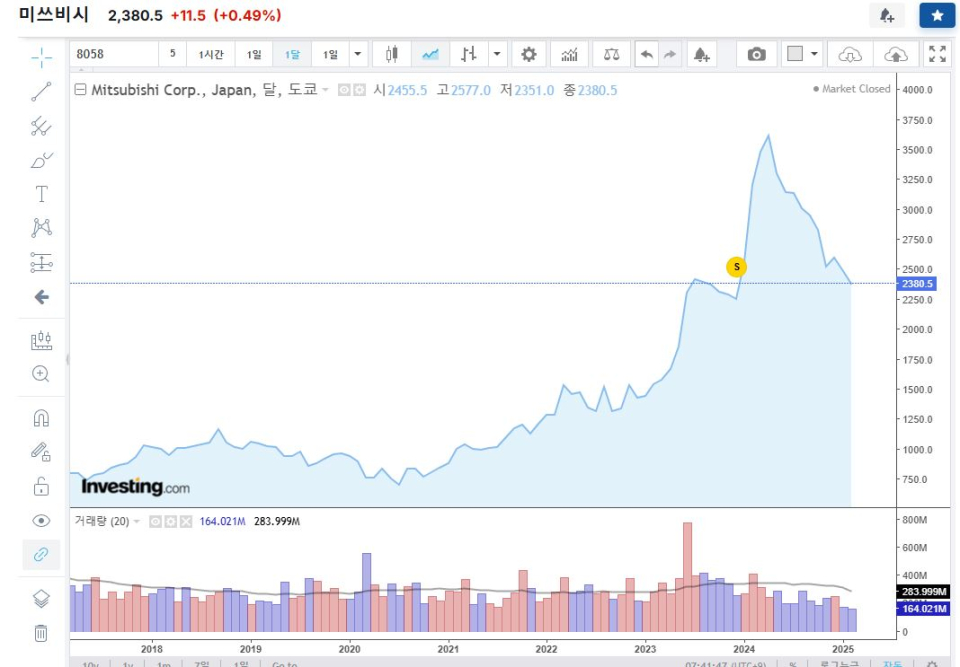
Task: Open chart settings gear in toolbar
Action: 529,54
